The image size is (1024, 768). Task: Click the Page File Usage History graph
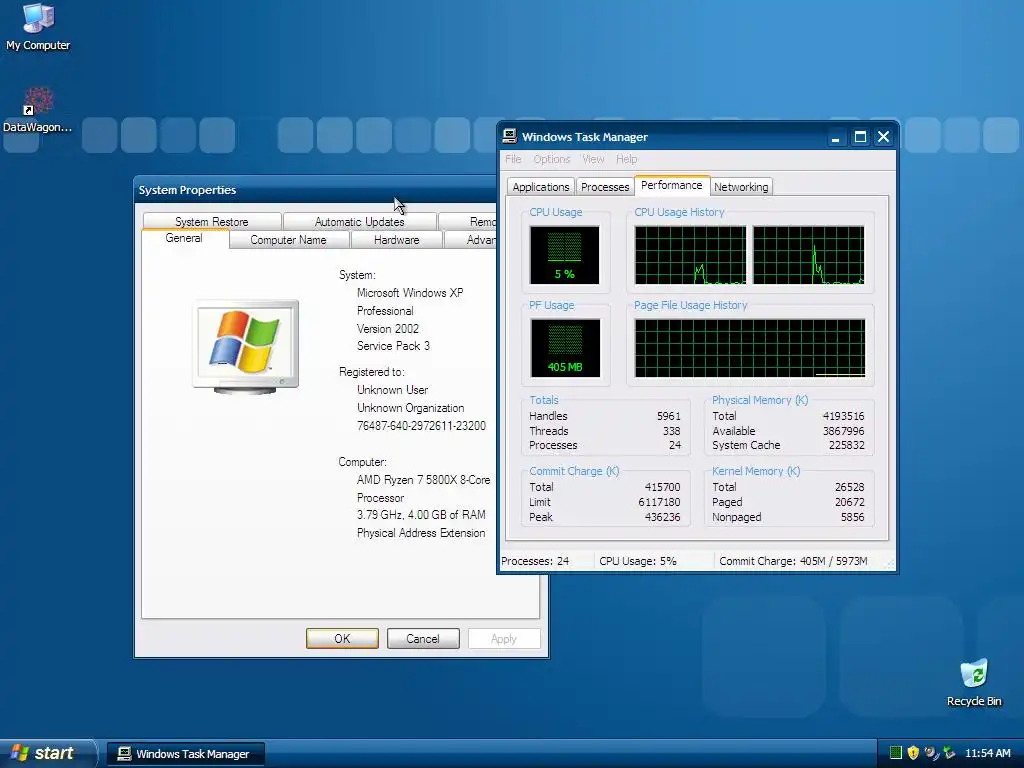click(750, 347)
